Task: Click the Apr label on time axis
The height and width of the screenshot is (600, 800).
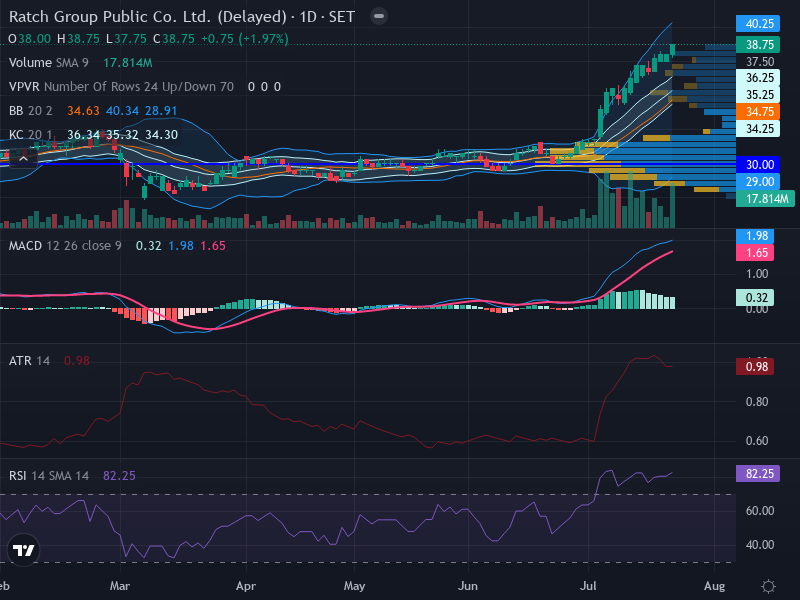Action: 246,586
